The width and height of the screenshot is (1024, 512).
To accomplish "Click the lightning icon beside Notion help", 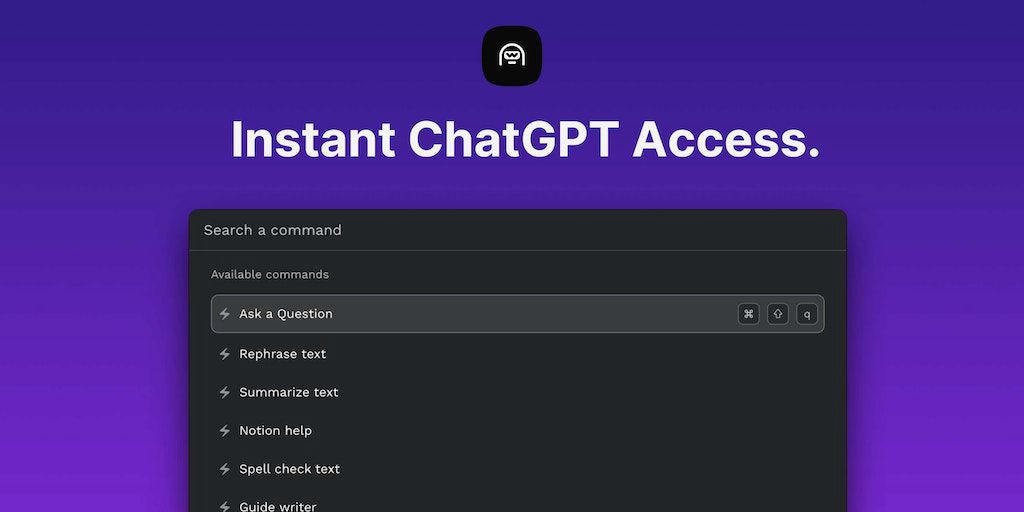I will [x=225, y=431].
